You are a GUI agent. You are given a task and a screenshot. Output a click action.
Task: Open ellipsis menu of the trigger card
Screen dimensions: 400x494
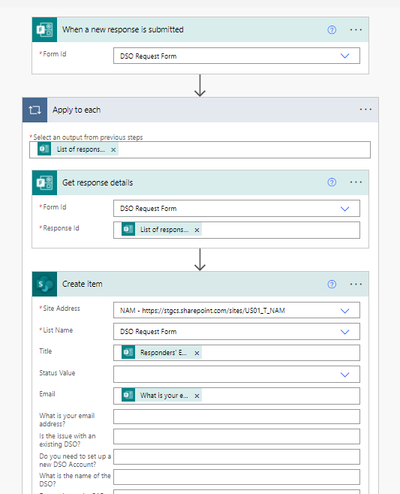pyautogui.click(x=356, y=30)
